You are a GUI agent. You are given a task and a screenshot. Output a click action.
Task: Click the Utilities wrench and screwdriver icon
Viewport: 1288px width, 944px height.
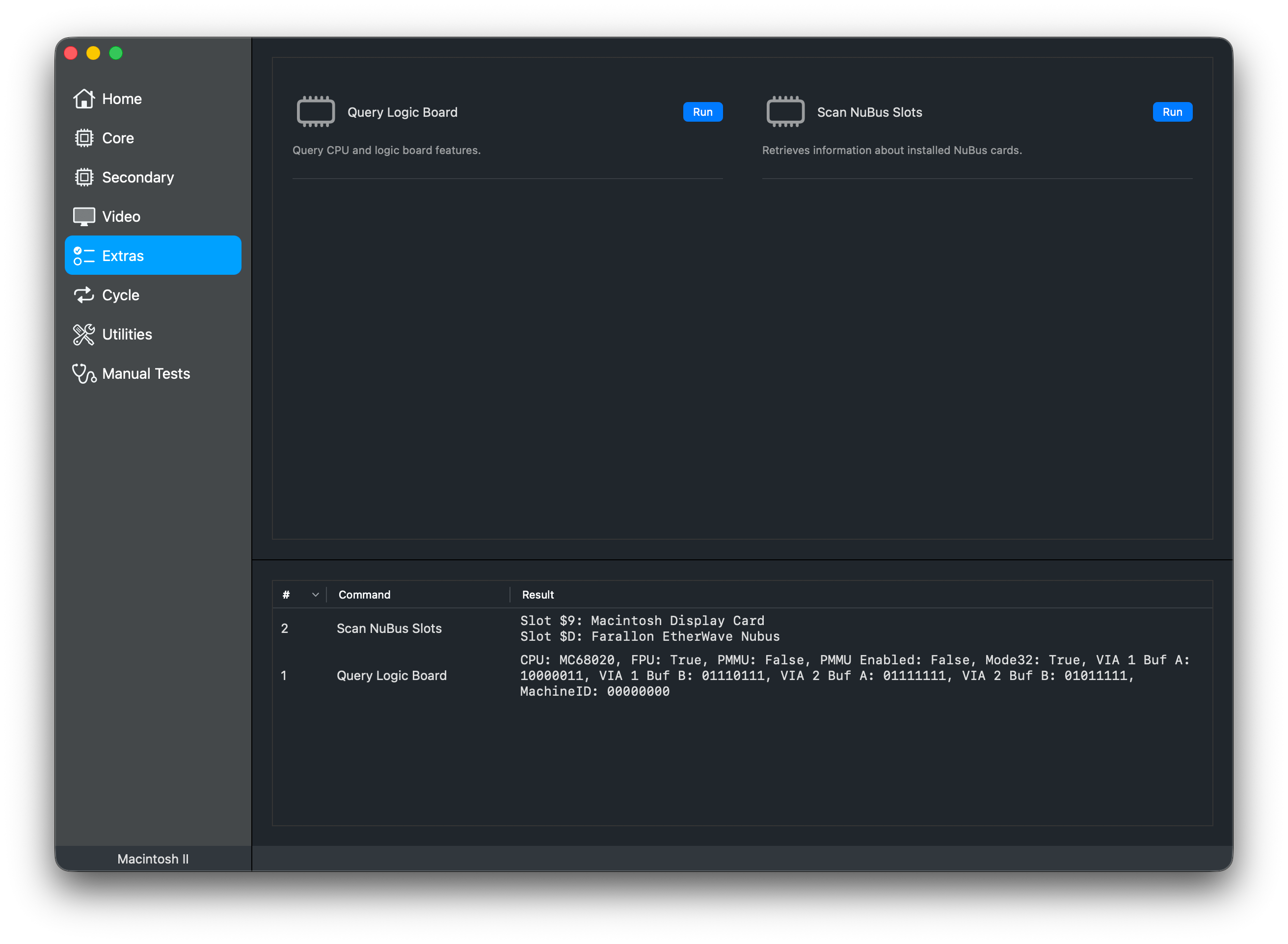click(83, 334)
